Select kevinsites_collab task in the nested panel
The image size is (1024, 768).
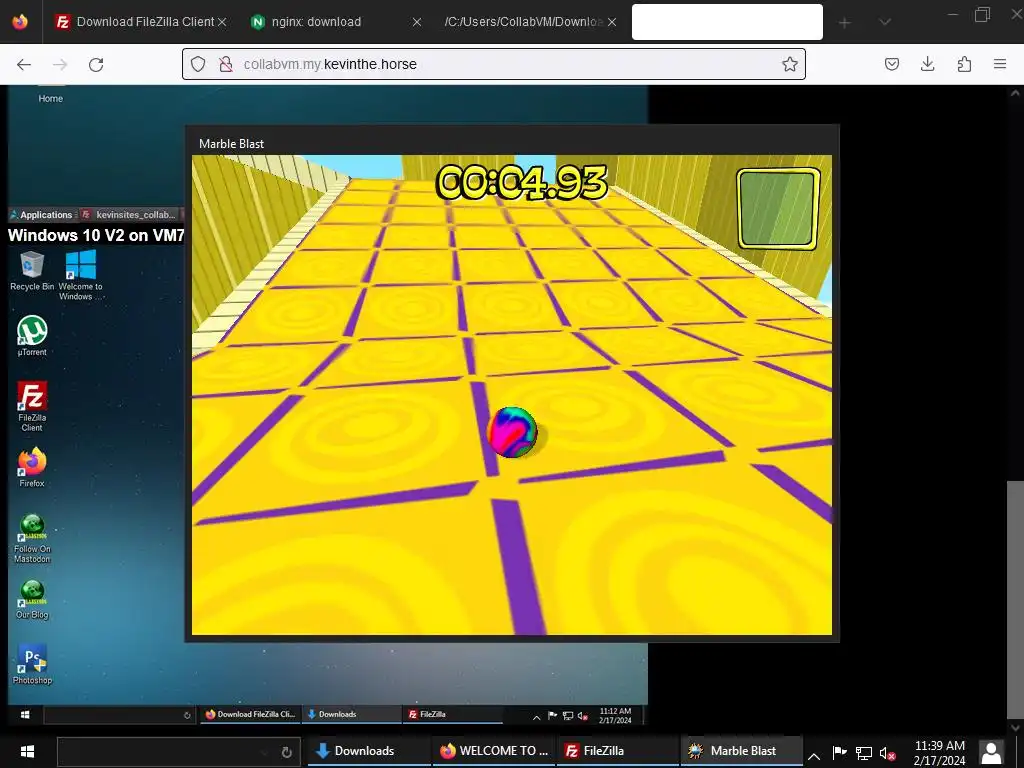click(x=129, y=215)
